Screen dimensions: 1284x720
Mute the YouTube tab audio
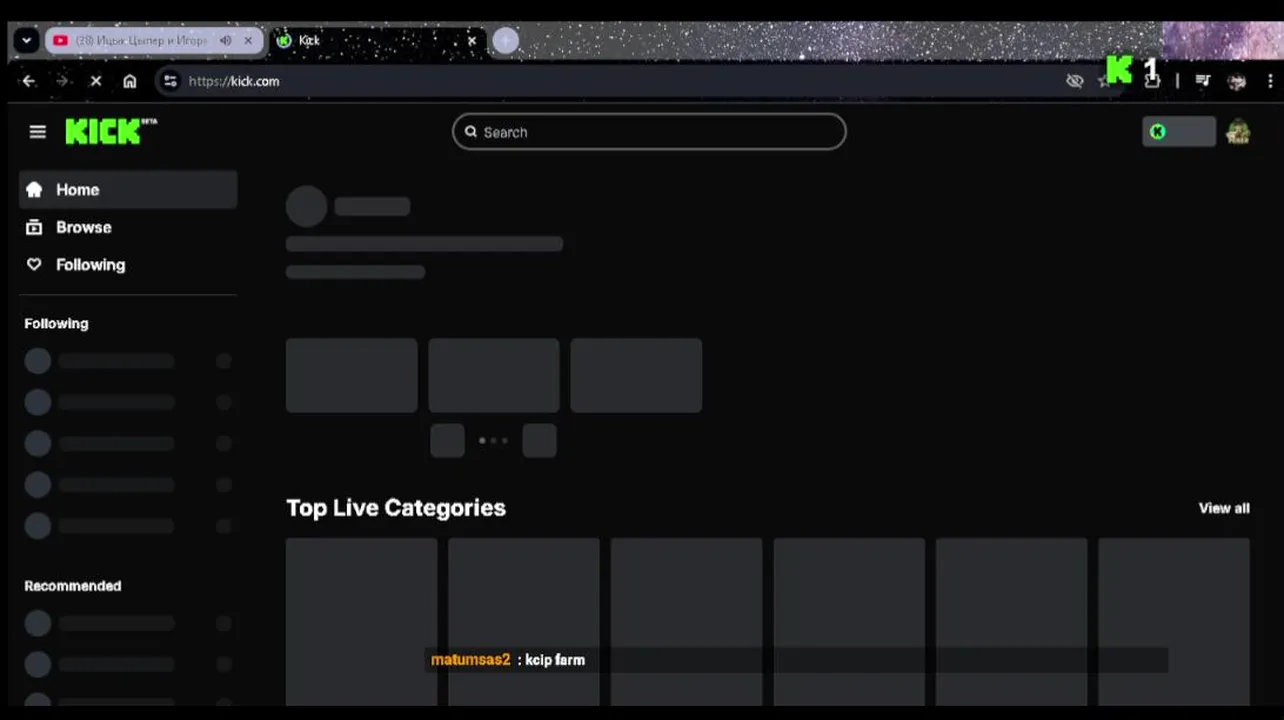pos(225,41)
